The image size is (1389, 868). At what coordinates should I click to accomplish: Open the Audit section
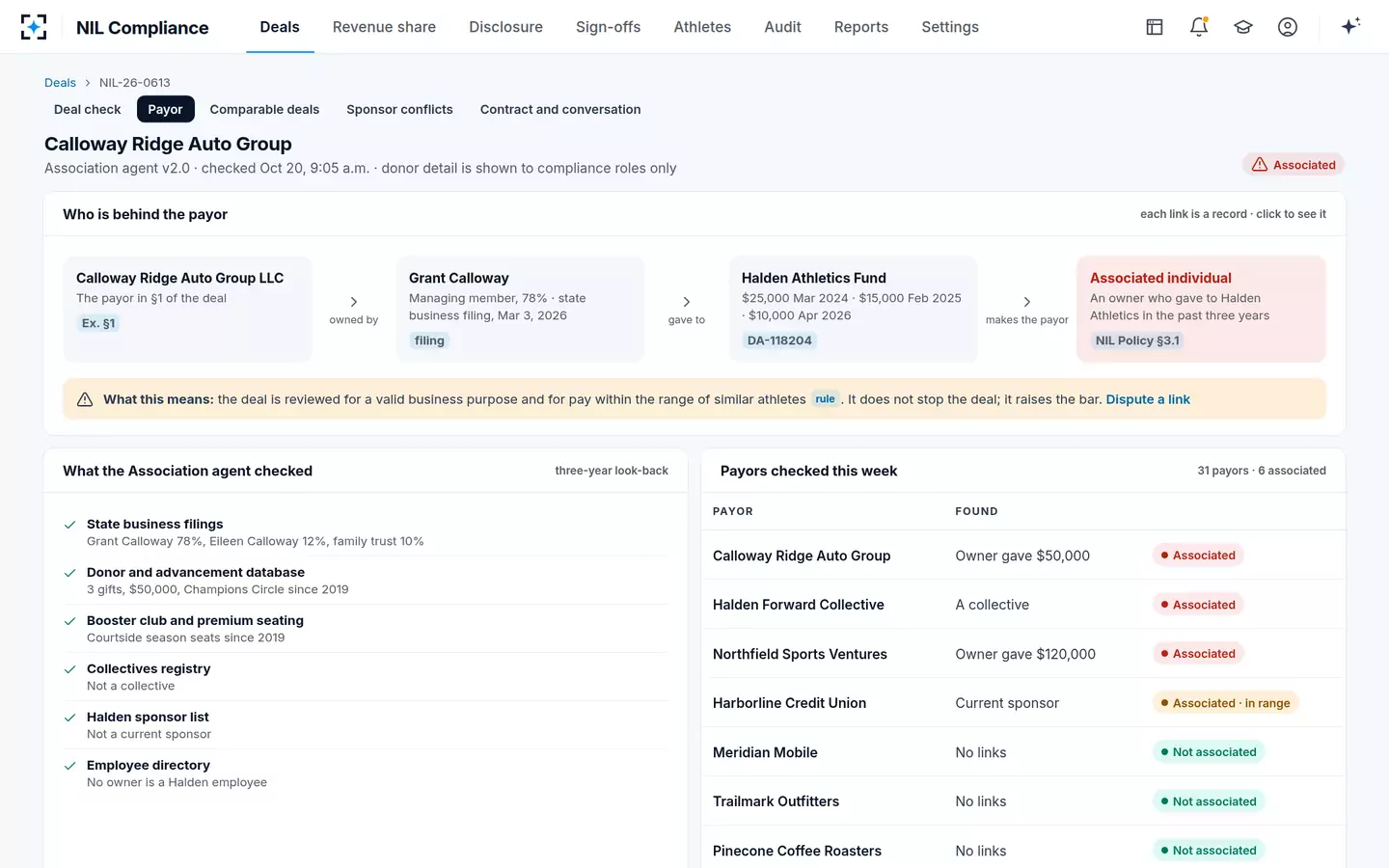click(x=782, y=27)
